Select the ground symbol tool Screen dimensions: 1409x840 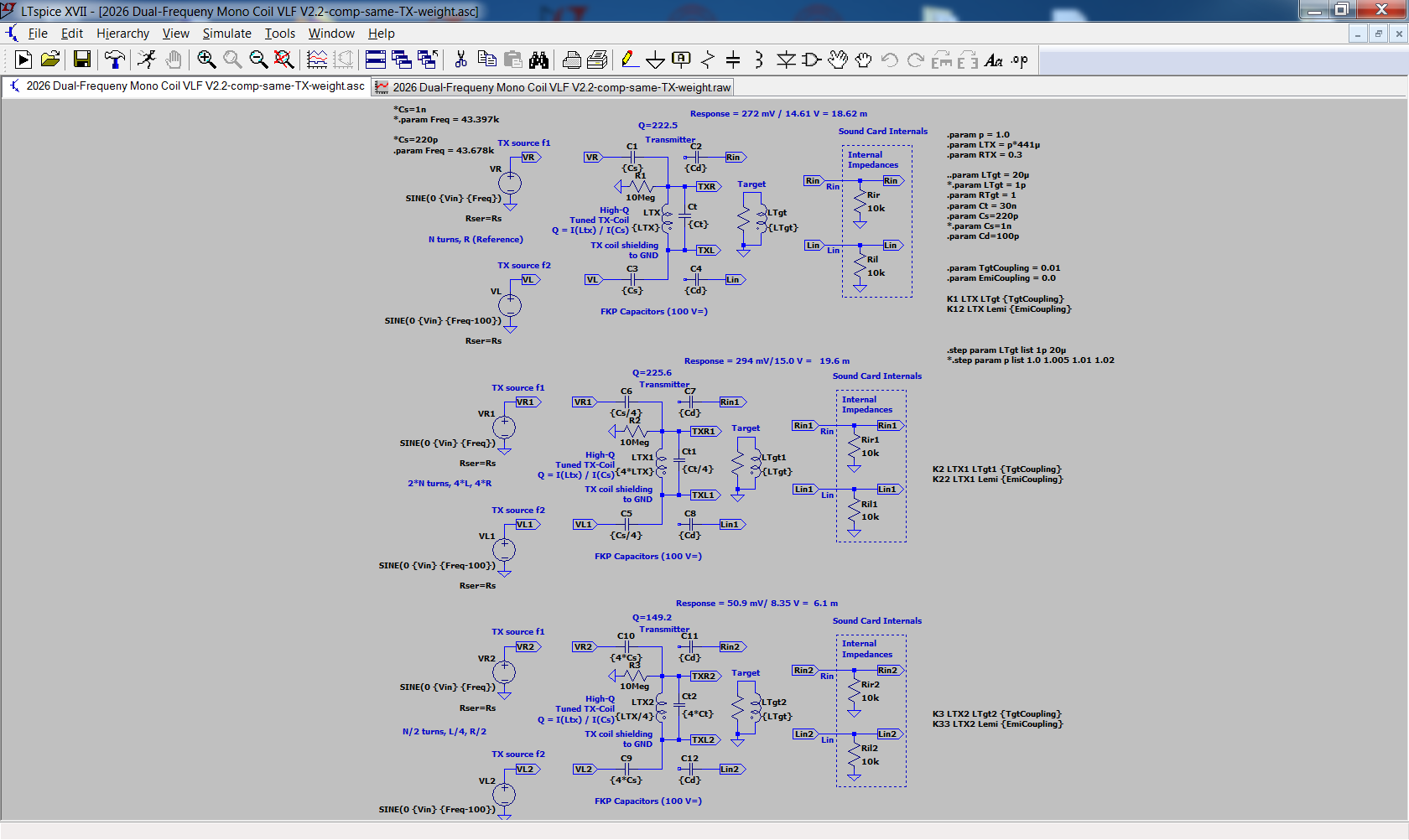[x=656, y=60]
